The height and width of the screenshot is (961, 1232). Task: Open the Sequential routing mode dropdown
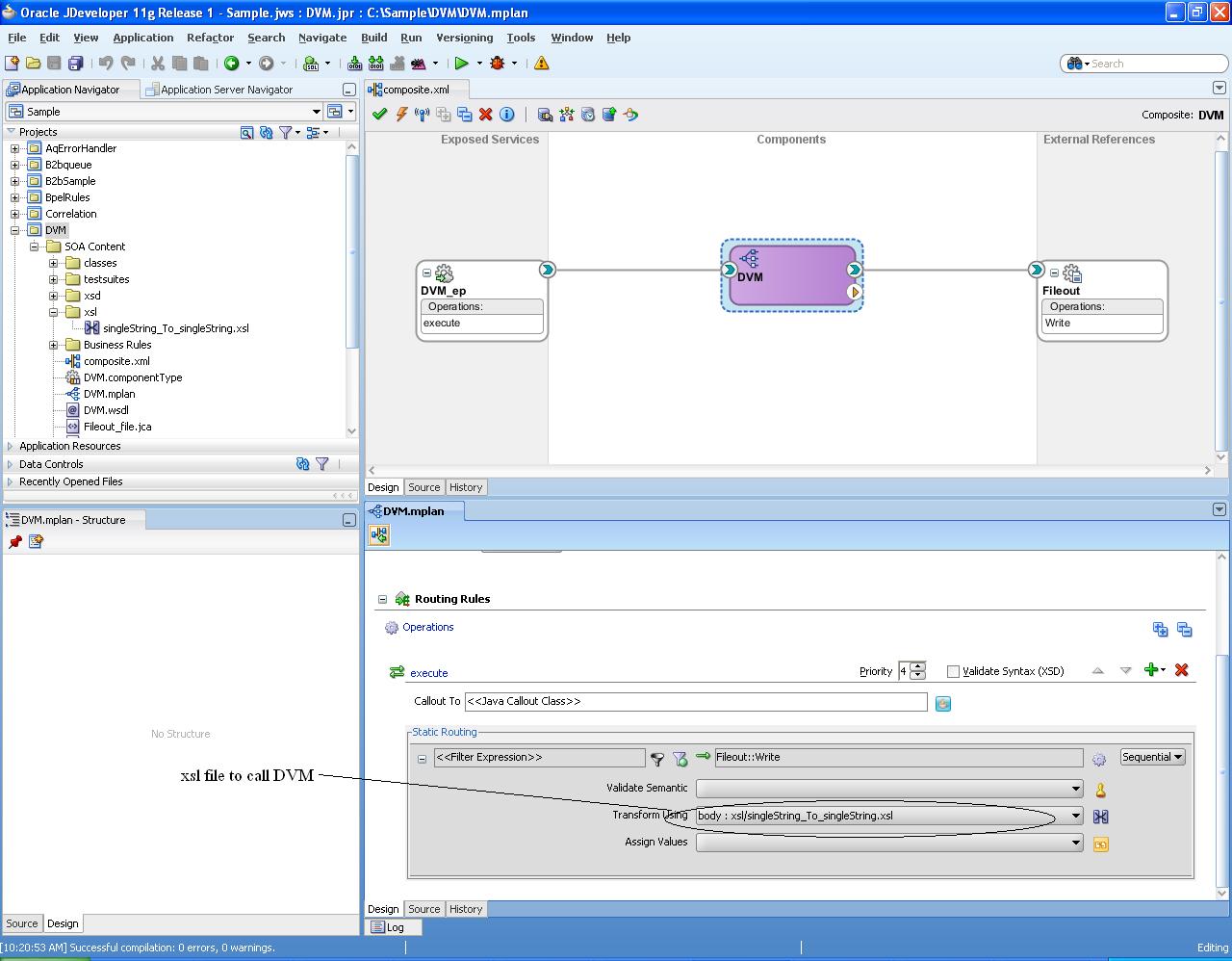point(1151,757)
